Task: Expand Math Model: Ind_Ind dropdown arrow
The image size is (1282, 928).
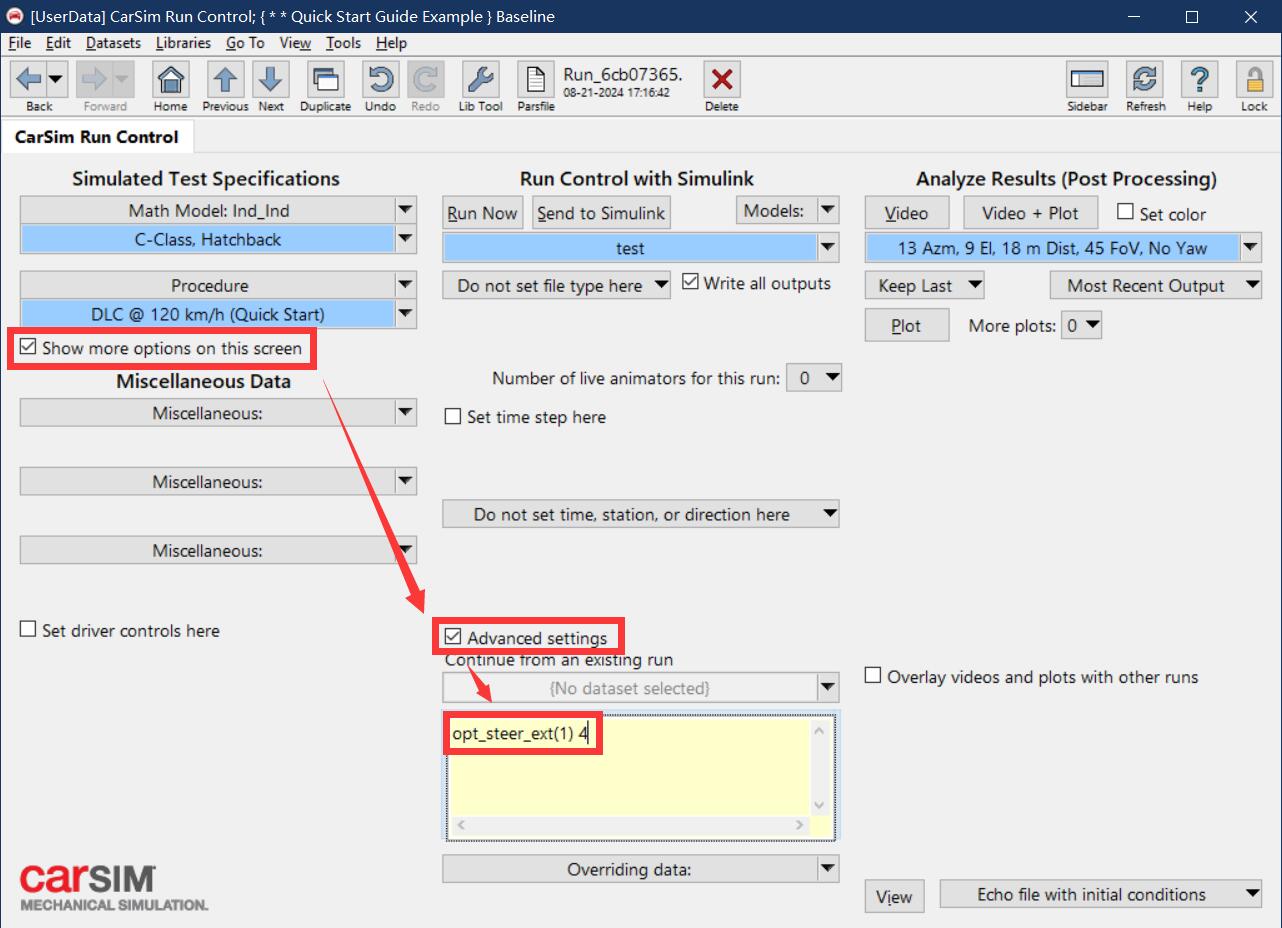Action: 405,210
